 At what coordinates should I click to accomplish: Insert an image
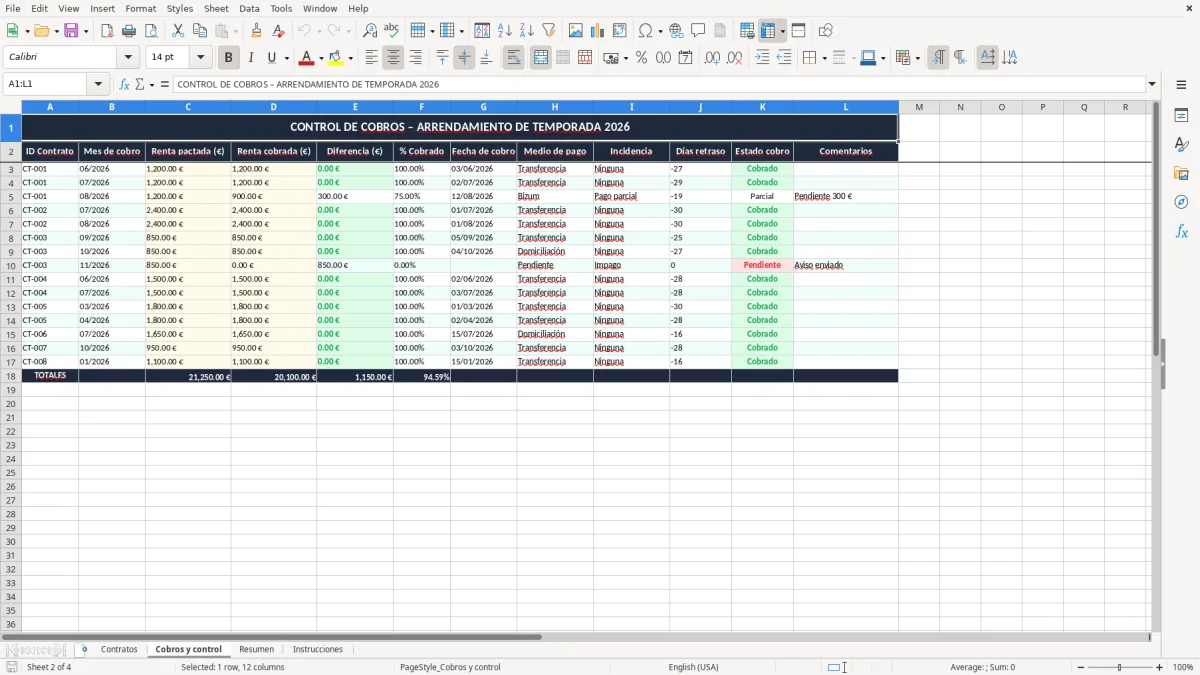[576, 31]
